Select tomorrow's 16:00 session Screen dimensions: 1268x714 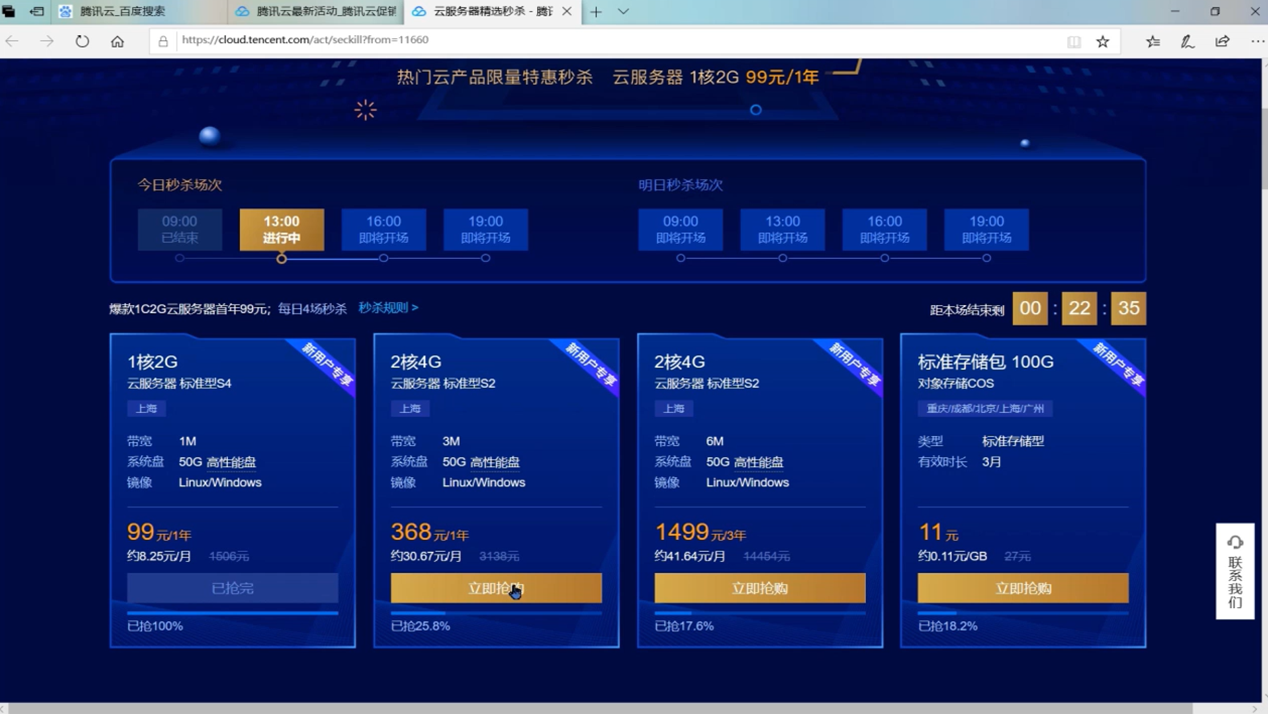pos(885,229)
